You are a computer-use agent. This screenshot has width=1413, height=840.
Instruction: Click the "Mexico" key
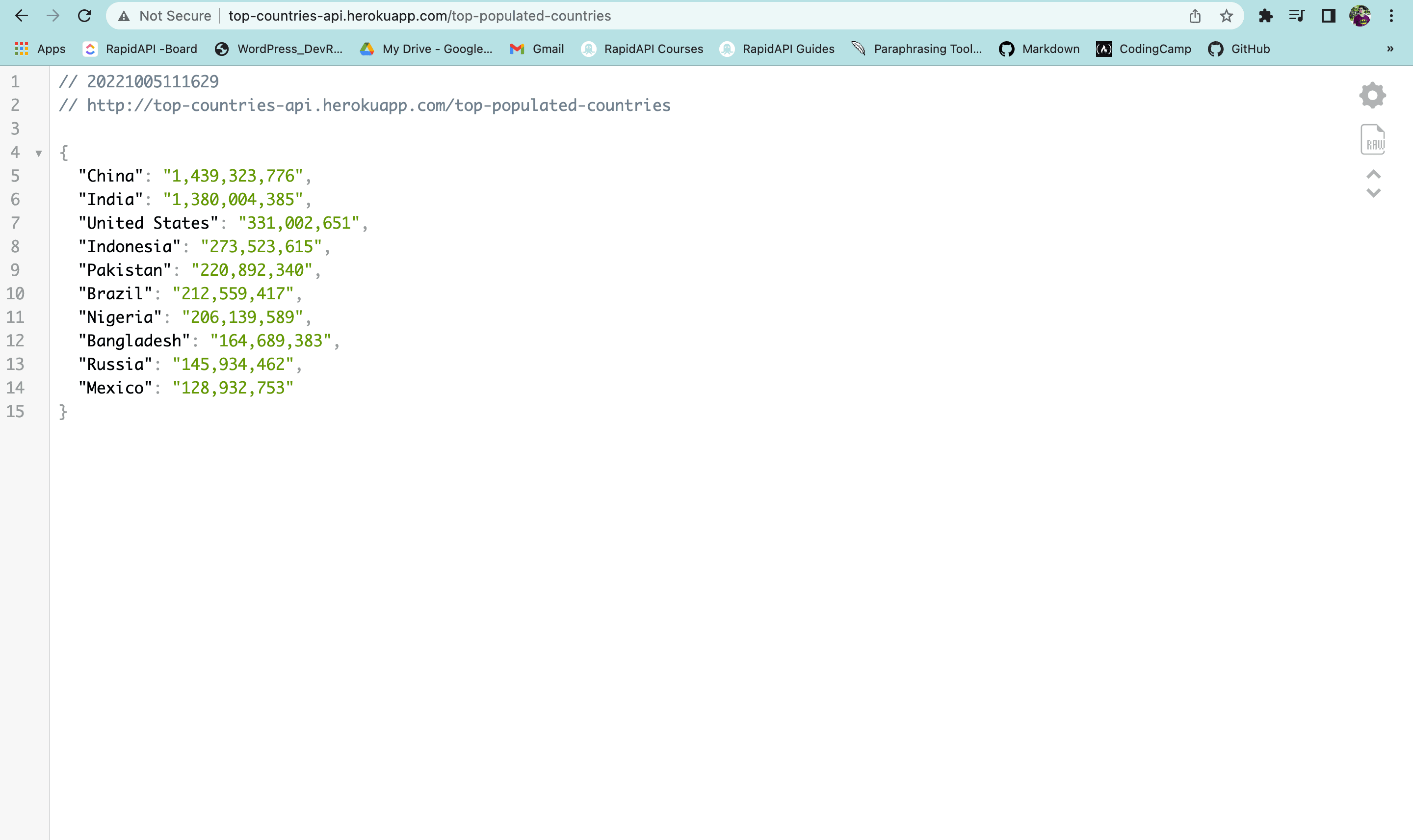tap(115, 388)
